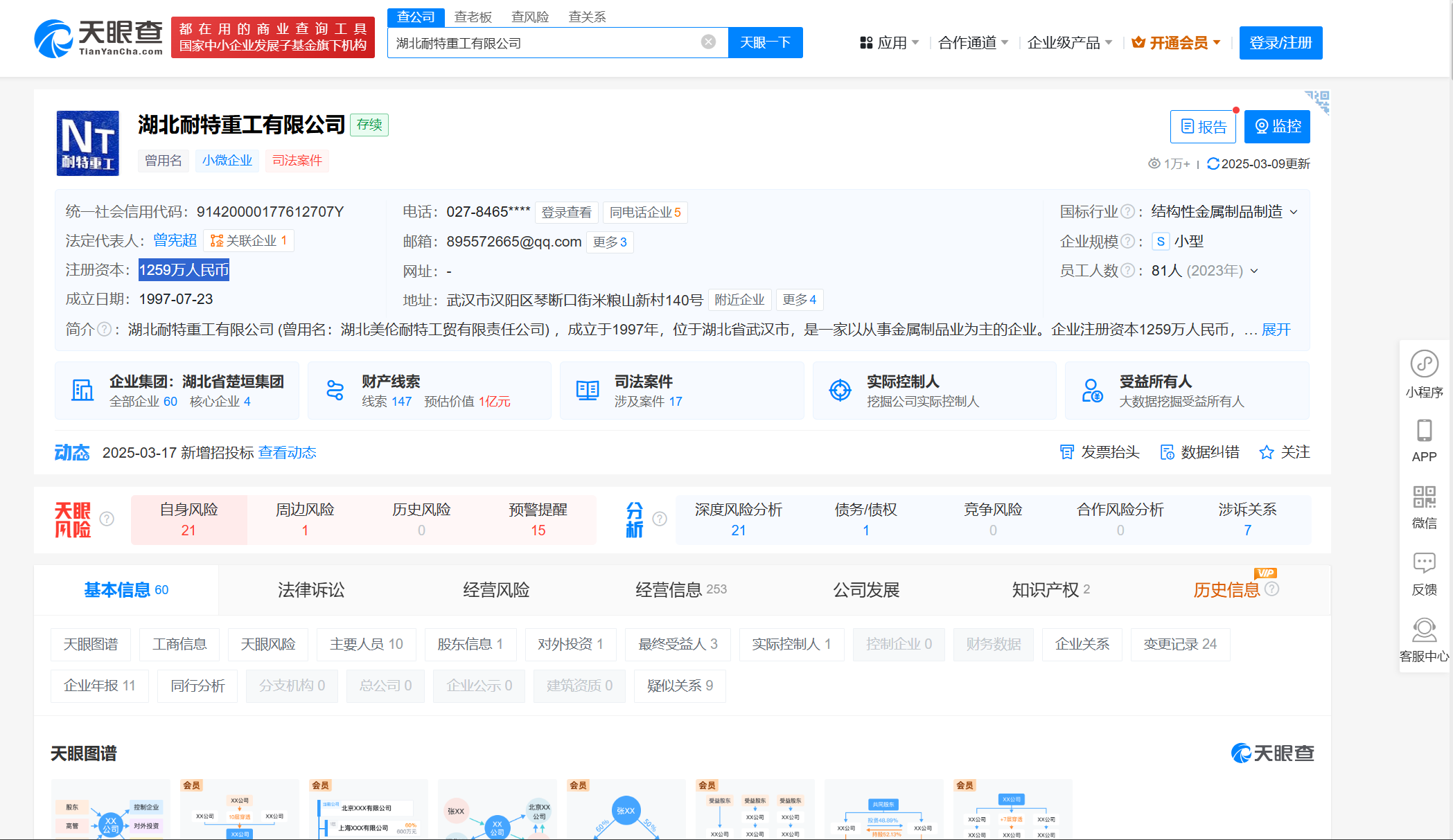The image size is (1453, 840).
Task: Click help icon beside 企业规模
Action: (1127, 241)
